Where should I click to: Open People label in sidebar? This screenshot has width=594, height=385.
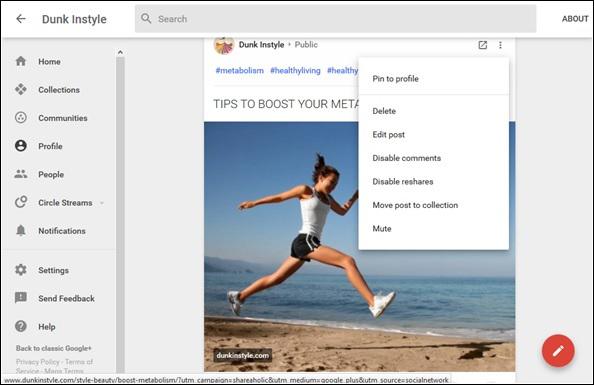pos(51,175)
